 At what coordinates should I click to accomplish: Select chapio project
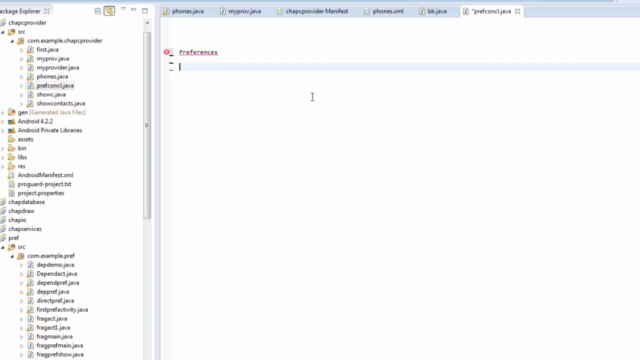click(17, 220)
